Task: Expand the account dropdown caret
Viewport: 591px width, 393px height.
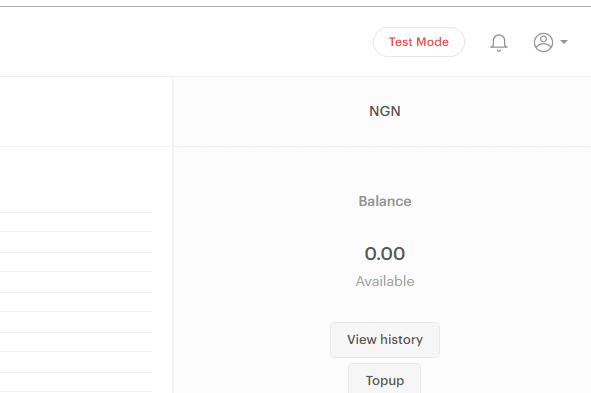Action: click(564, 42)
